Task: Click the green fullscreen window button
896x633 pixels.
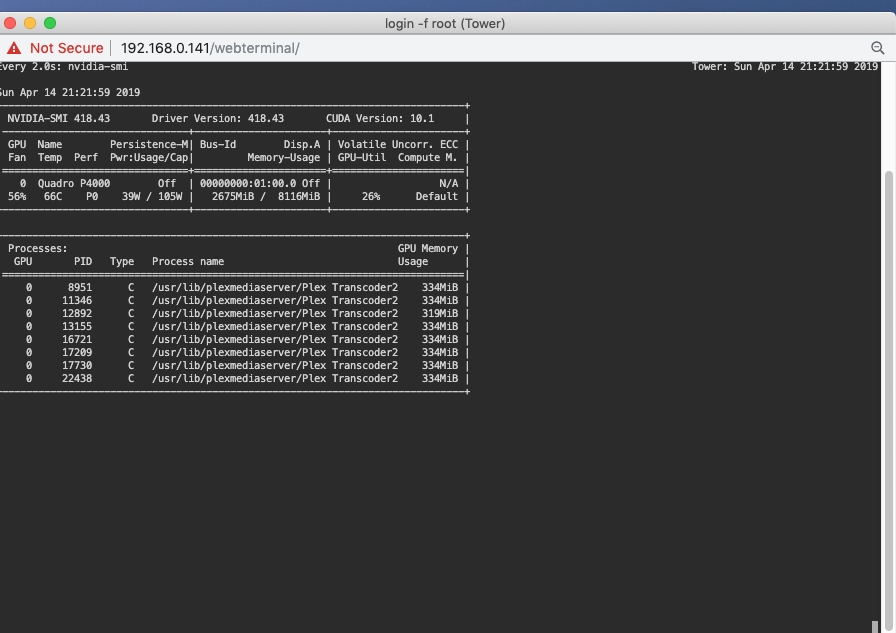Action: point(50,23)
